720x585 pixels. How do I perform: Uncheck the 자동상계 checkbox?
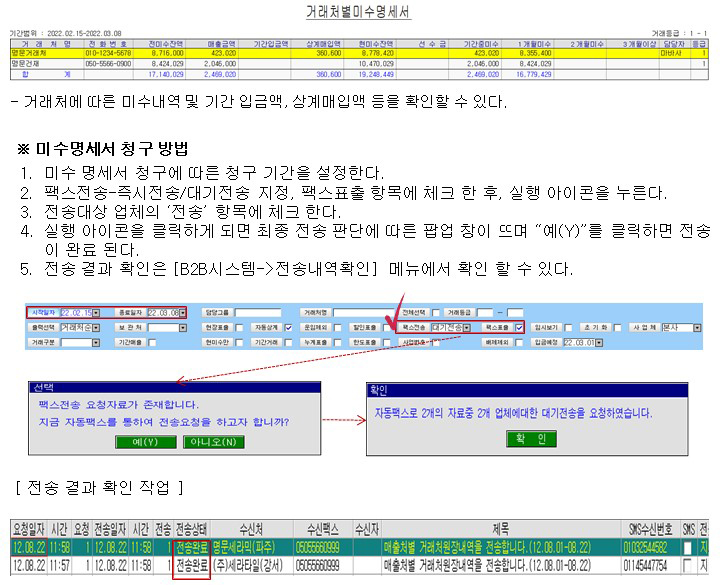tap(288, 328)
